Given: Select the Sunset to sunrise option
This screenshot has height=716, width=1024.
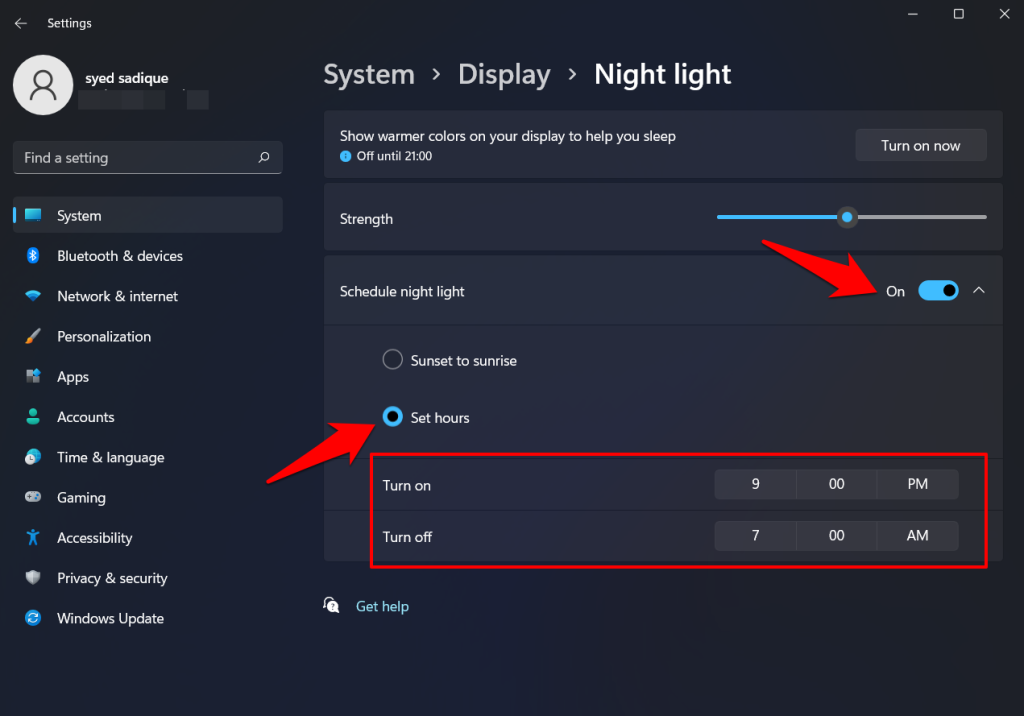Looking at the screenshot, I should coord(392,359).
